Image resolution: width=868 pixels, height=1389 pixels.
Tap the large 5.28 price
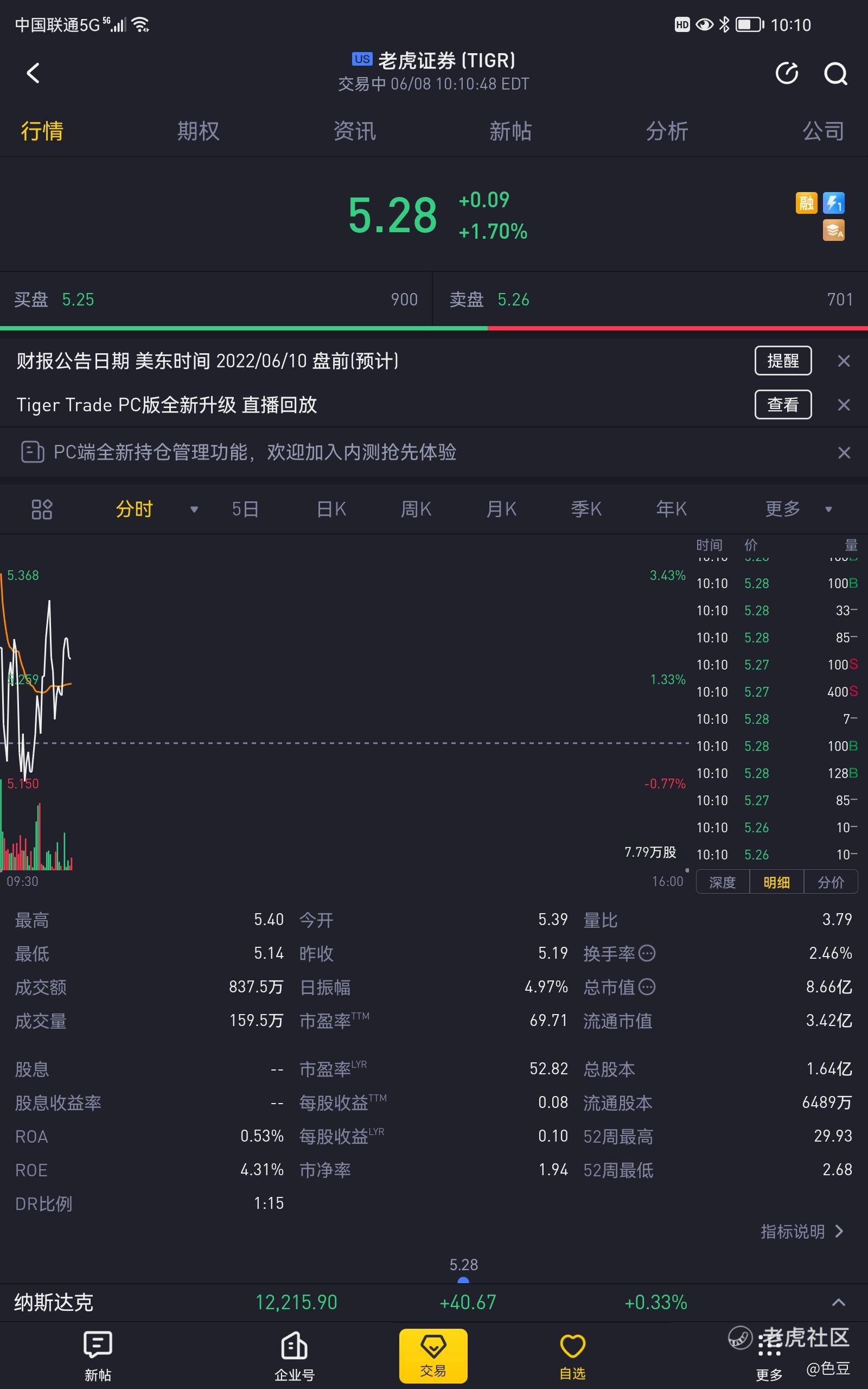point(393,215)
